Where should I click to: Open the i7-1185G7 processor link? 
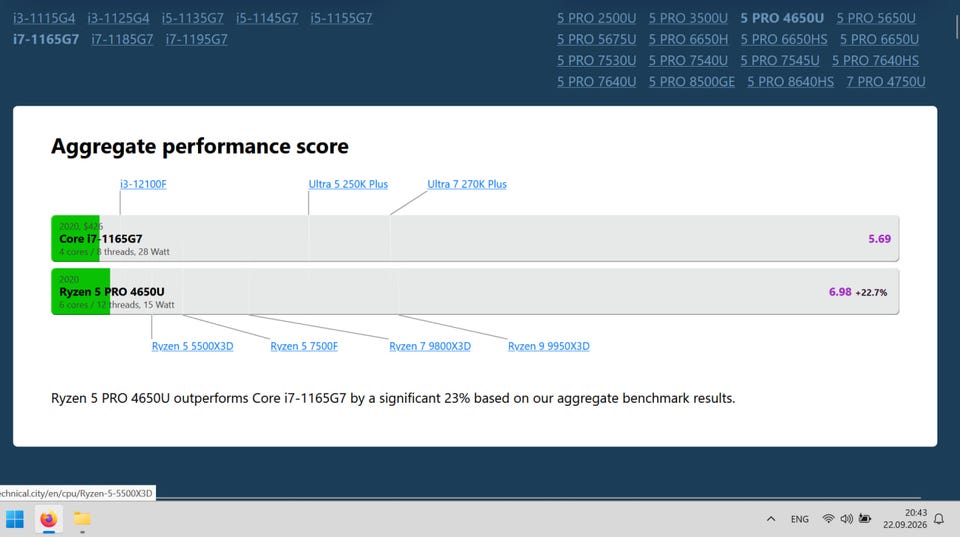pos(122,39)
